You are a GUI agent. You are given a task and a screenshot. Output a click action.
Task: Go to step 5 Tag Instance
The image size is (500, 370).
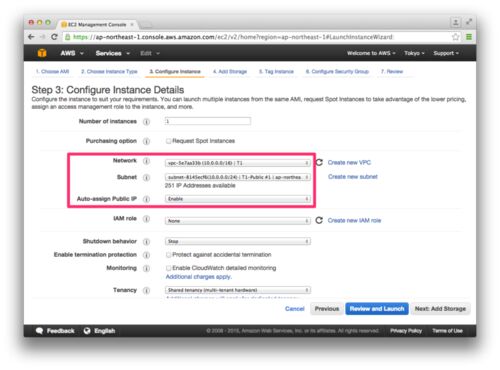[276, 72]
